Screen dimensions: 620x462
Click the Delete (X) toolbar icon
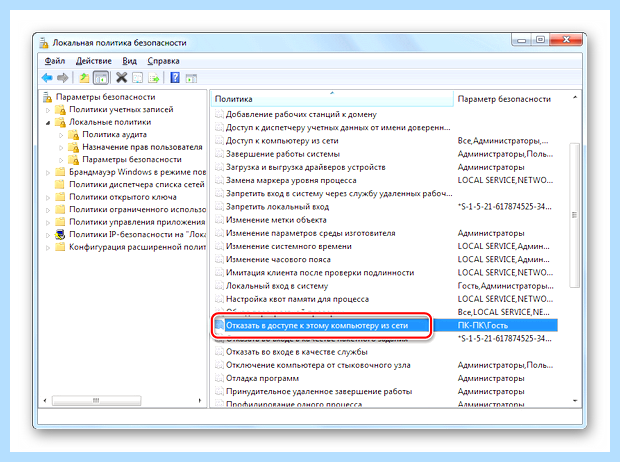121,78
